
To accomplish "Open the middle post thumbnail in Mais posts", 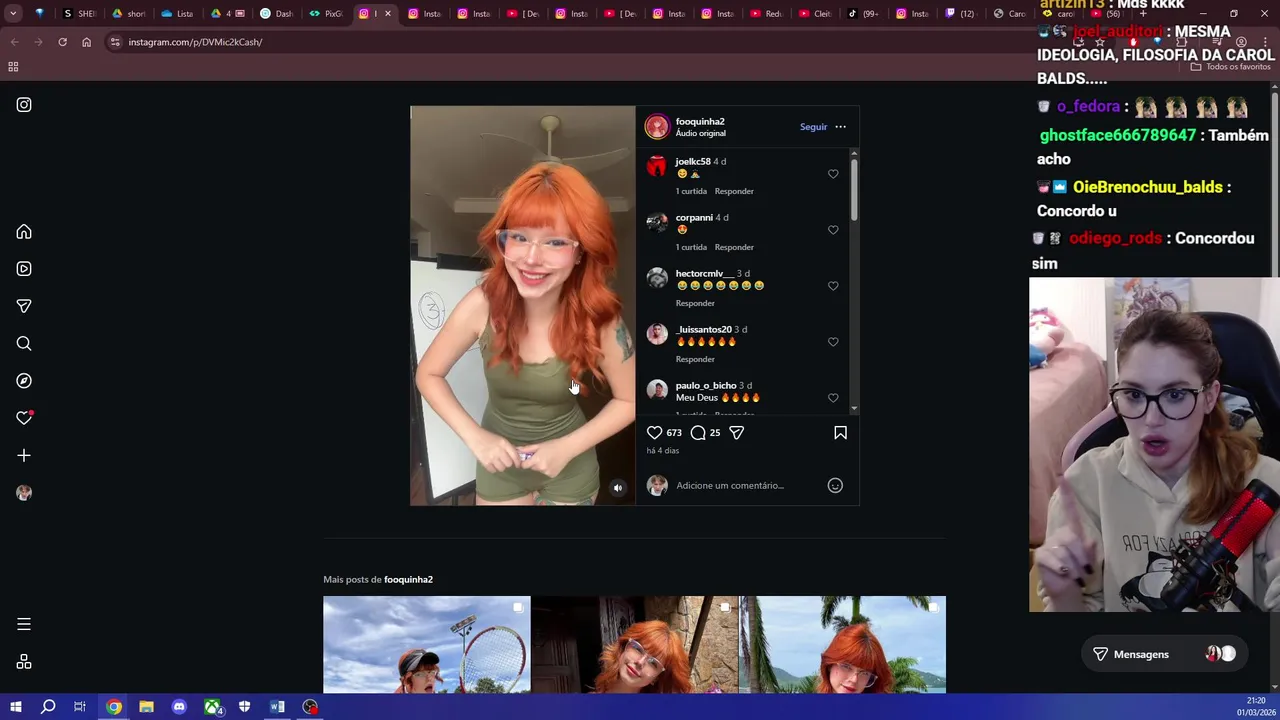I will [x=634, y=645].
